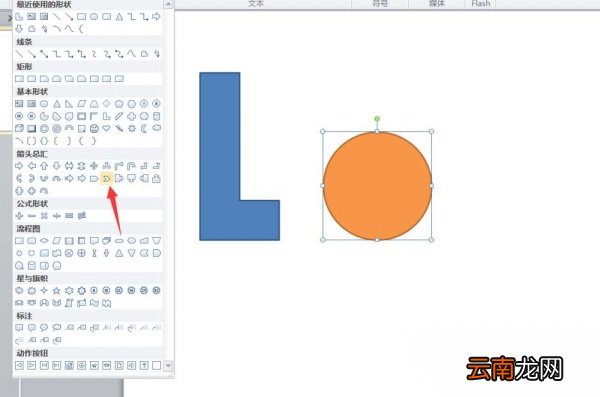Image resolution: width=600 pixels, height=397 pixels.
Task: Select the Heart basic shape
Action: 106,129
